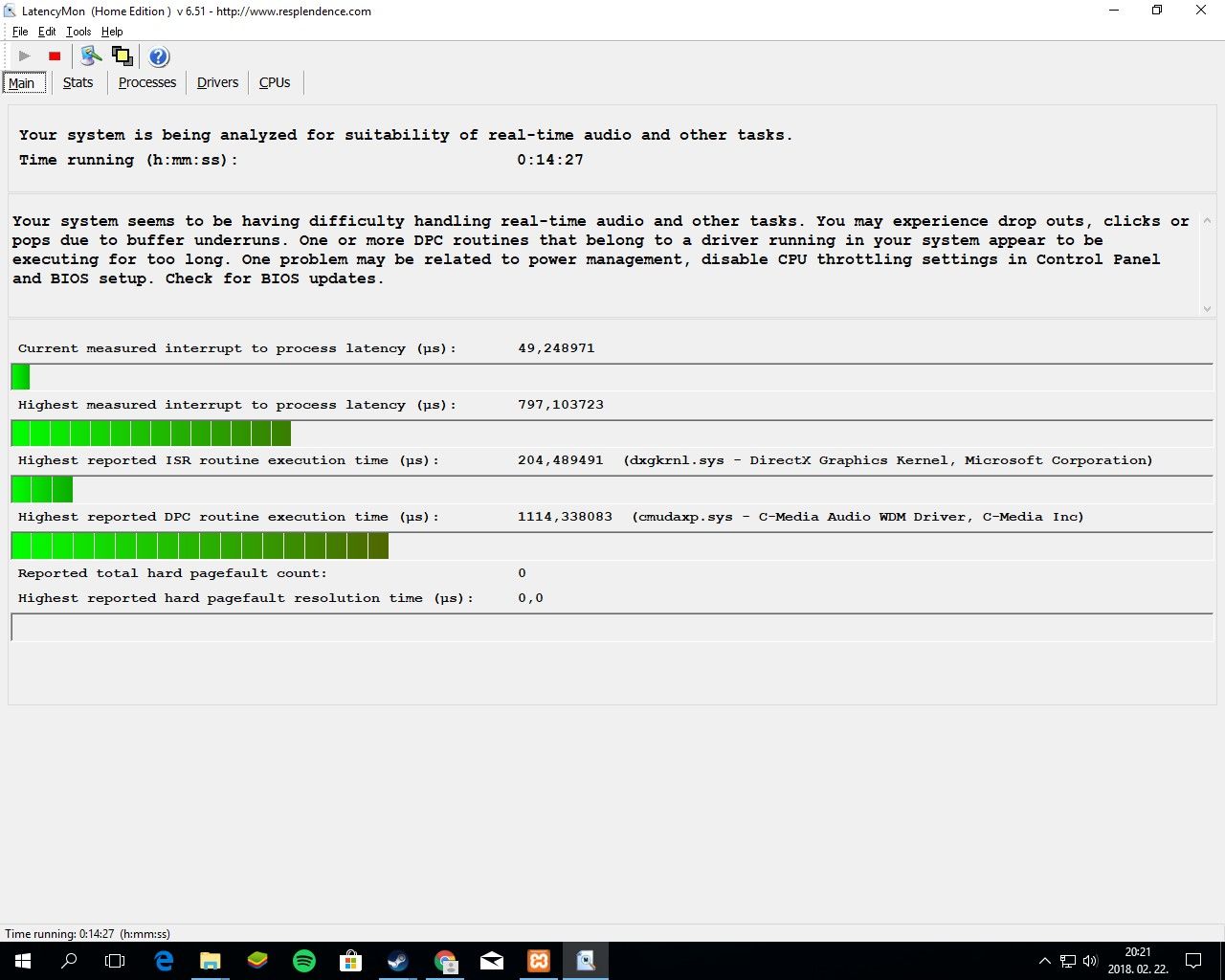Click the hard pagefault resolution time value 0,0
Image resolution: width=1225 pixels, height=980 pixels.
coord(530,598)
